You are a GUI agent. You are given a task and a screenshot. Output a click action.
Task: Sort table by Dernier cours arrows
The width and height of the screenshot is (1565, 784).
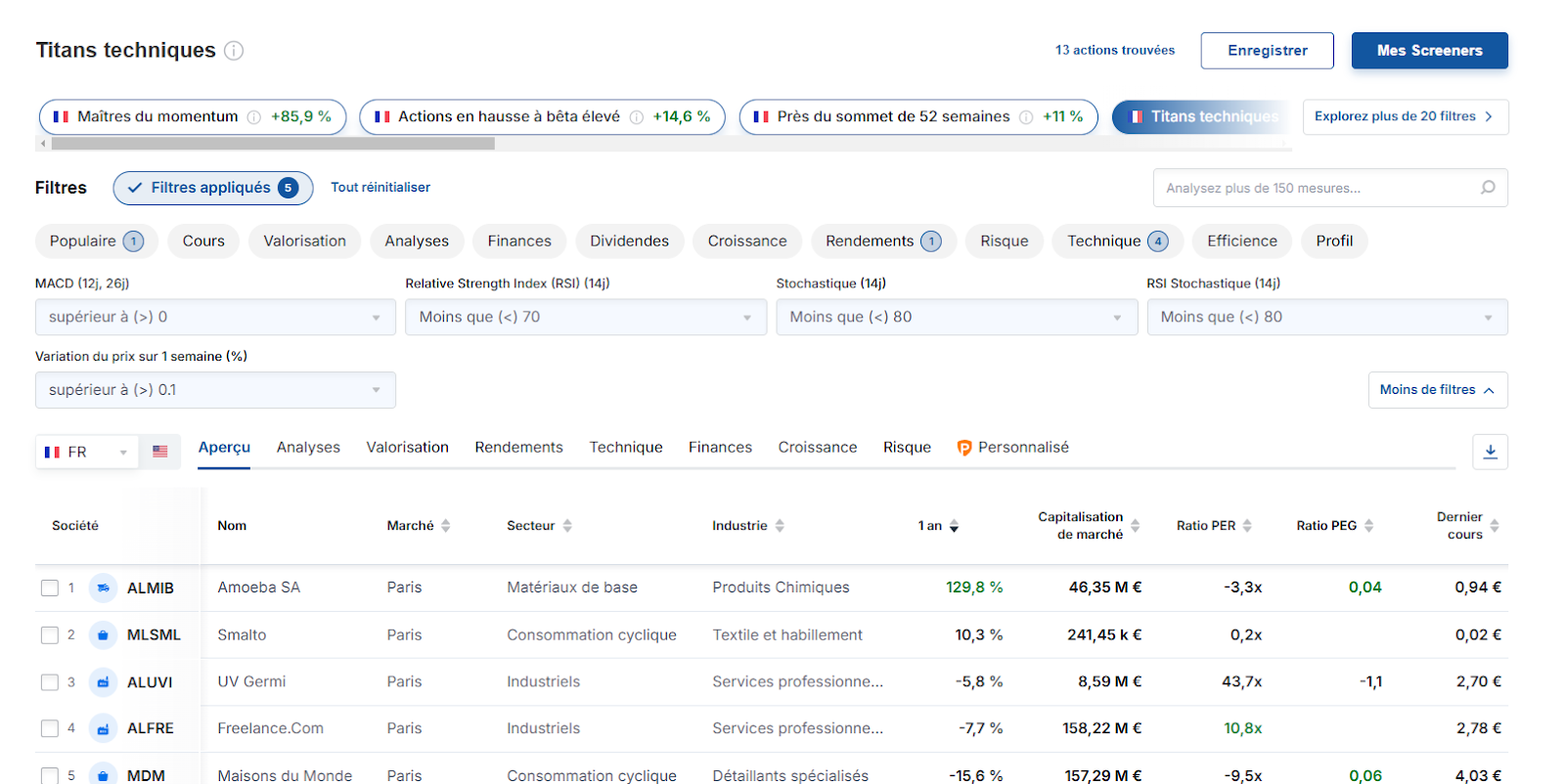tap(1495, 526)
